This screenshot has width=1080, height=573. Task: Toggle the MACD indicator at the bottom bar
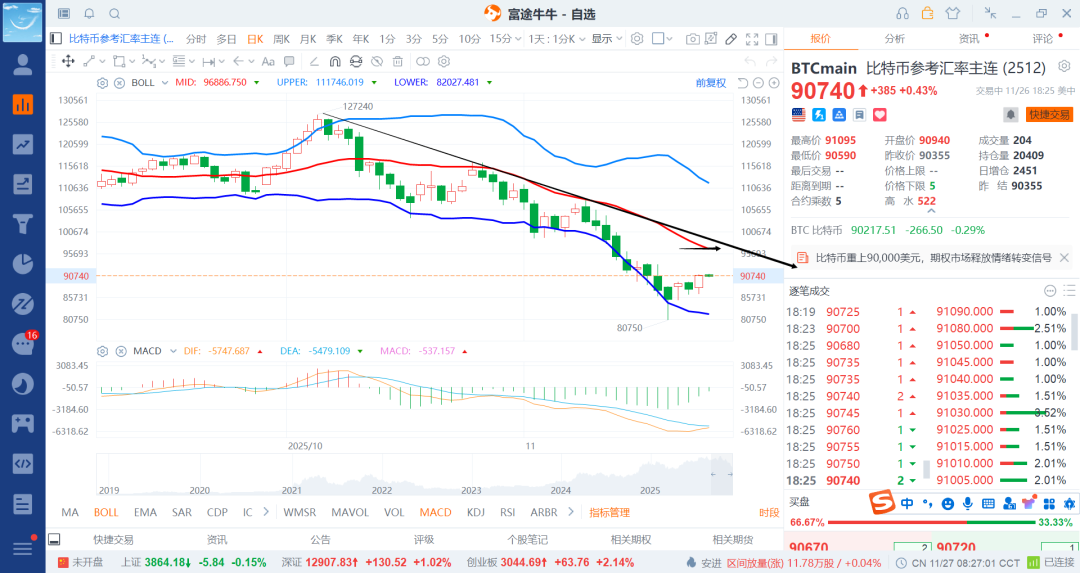435,512
